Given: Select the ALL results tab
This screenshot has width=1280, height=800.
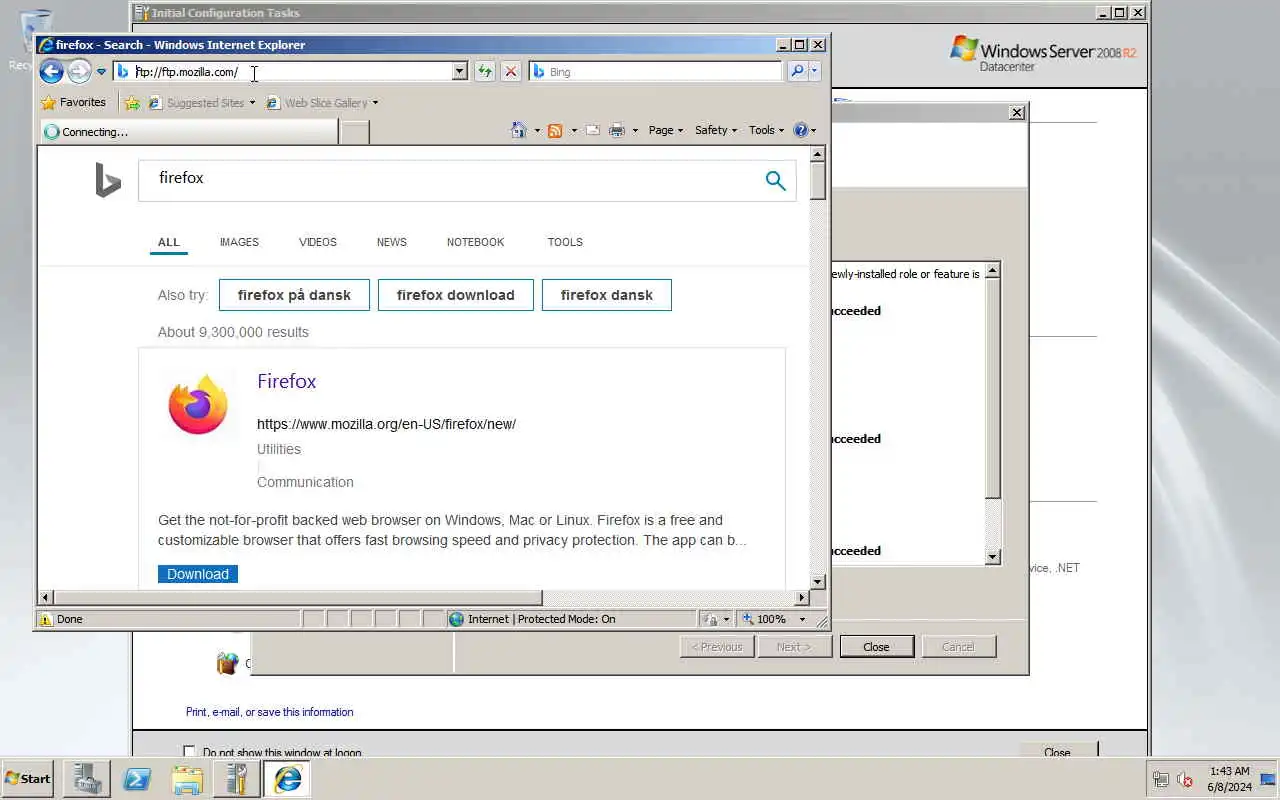Looking at the screenshot, I should 169,242.
